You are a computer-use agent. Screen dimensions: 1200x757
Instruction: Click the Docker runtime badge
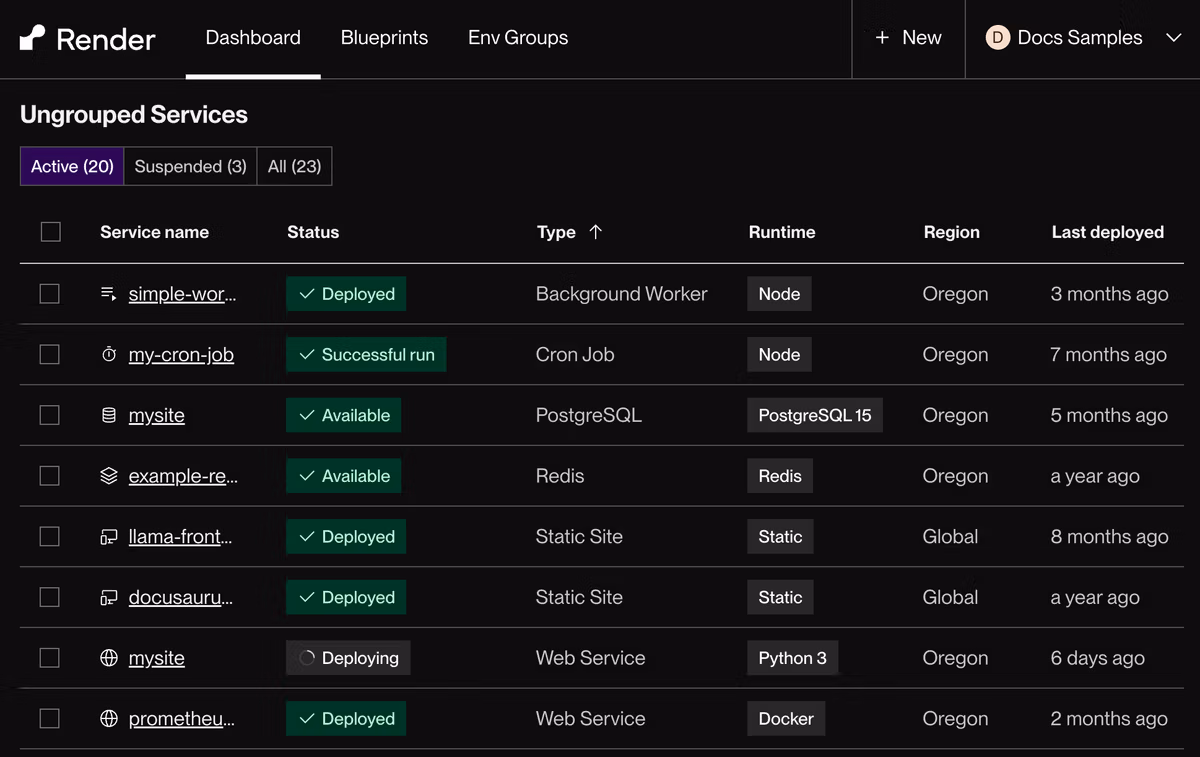click(786, 719)
